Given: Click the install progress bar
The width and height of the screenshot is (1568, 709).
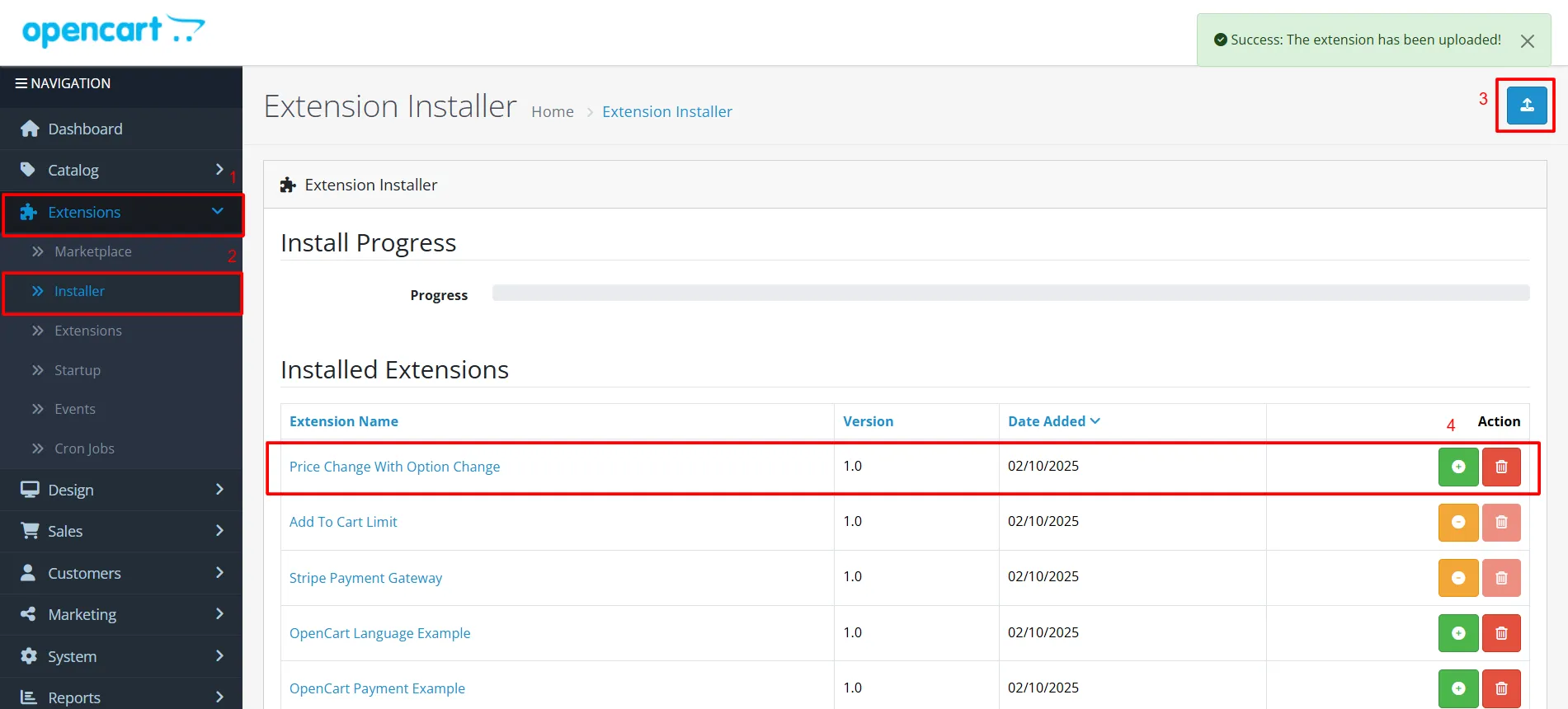Looking at the screenshot, I should click(1010, 293).
